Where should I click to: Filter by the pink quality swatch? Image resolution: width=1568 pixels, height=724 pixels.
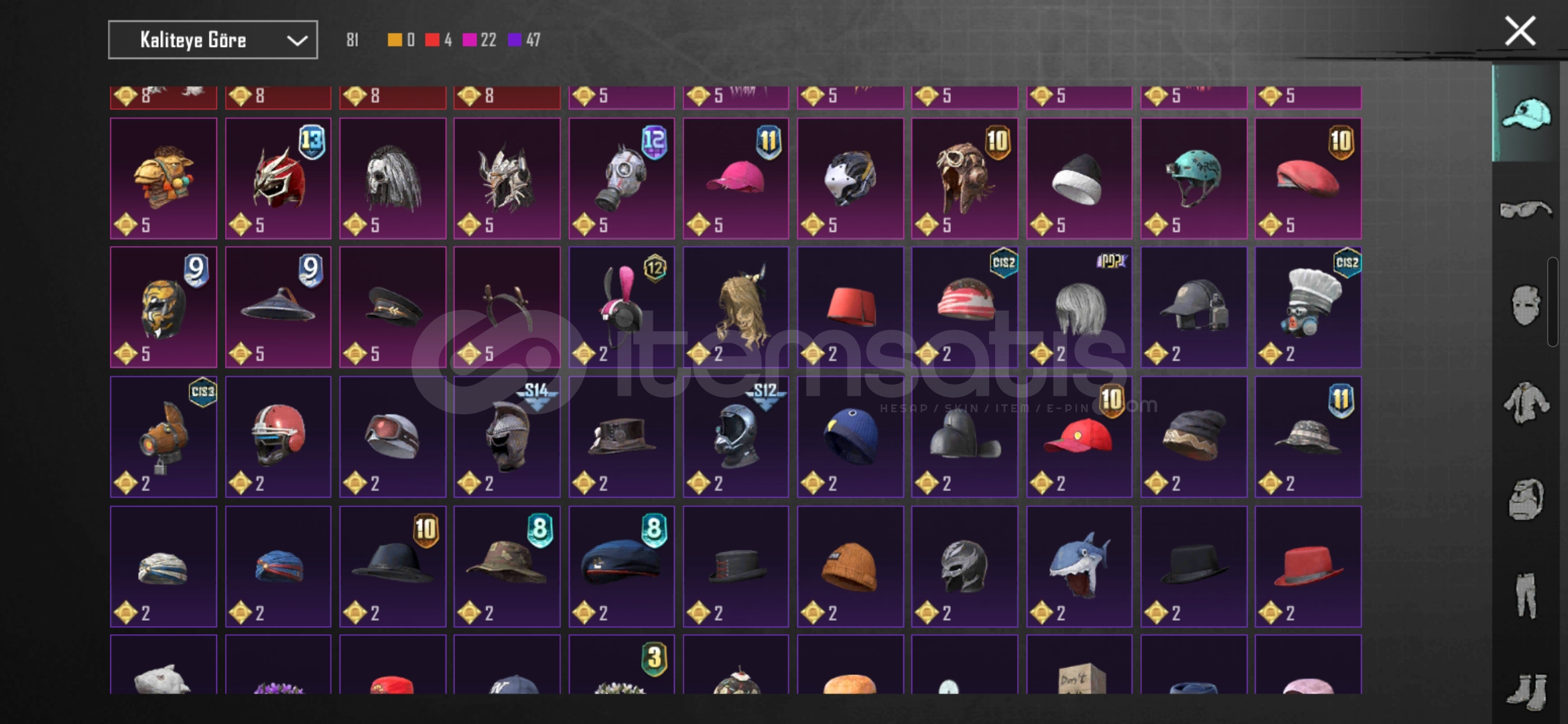(x=470, y=40)
